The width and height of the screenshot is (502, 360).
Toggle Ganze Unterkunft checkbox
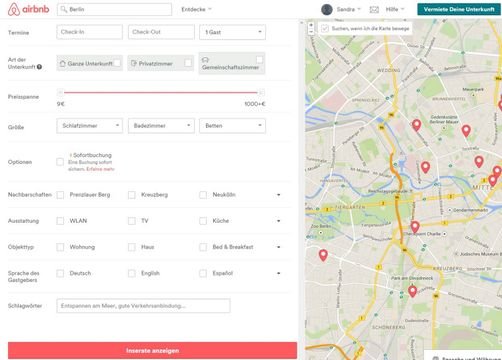click(x=117, y=63)
